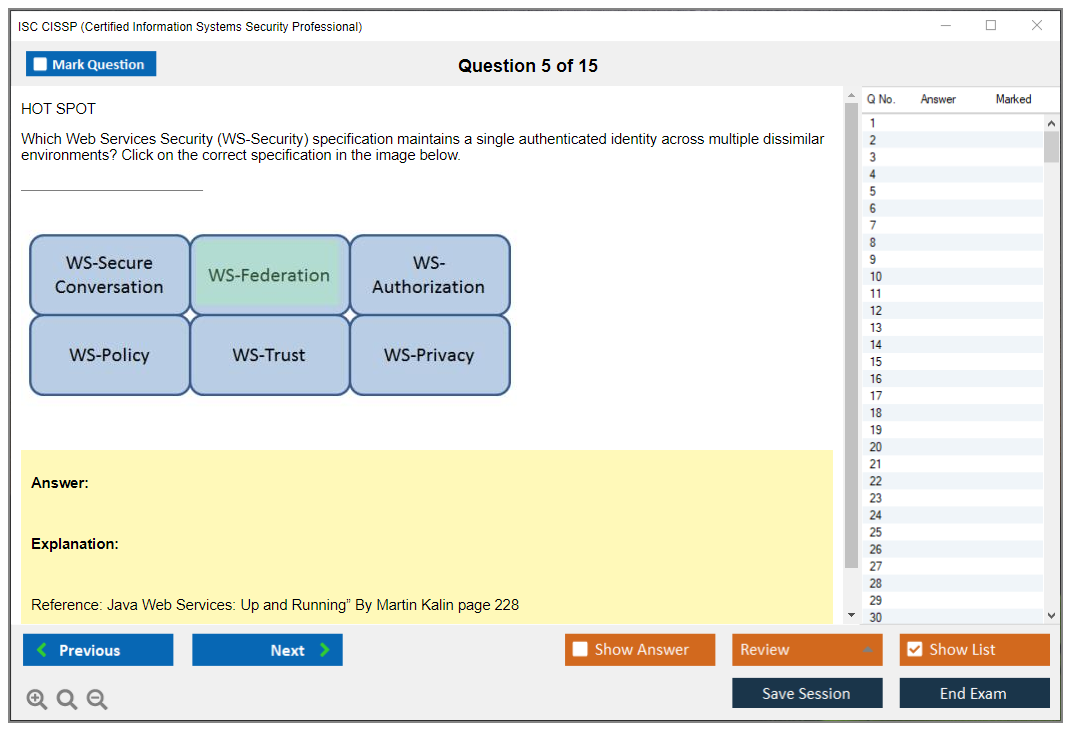The width and height of the screenshot is (1075, 735).
Task: Tick the Mark Question checkbox
Action: [41, 65]
